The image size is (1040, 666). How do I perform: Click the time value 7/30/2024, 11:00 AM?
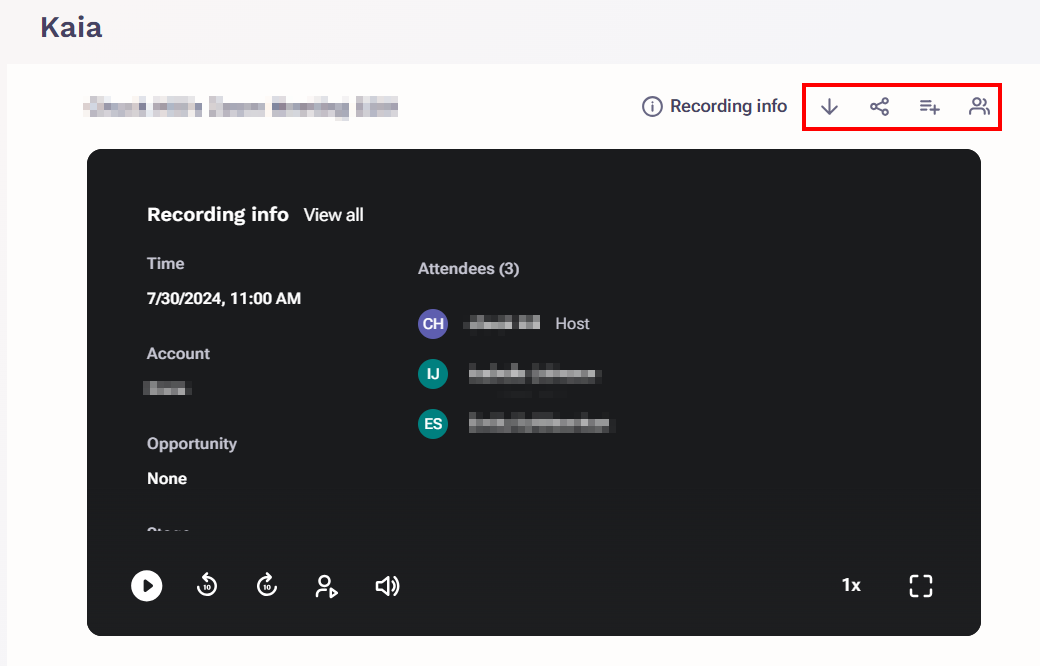coord(224,299)
